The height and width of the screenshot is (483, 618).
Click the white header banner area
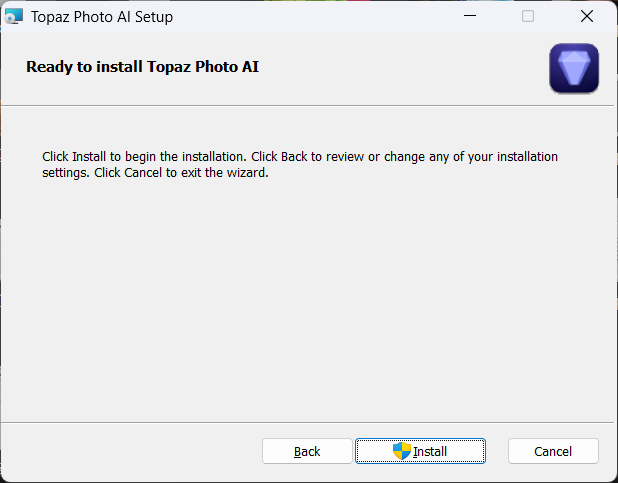coord(400,68)
